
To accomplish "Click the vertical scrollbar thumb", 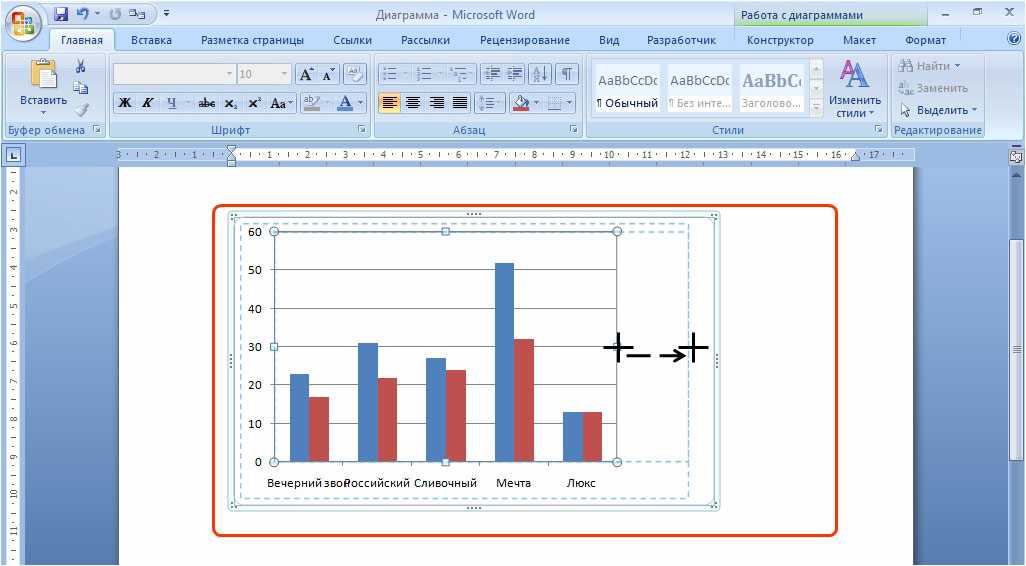I will 1016,349.
